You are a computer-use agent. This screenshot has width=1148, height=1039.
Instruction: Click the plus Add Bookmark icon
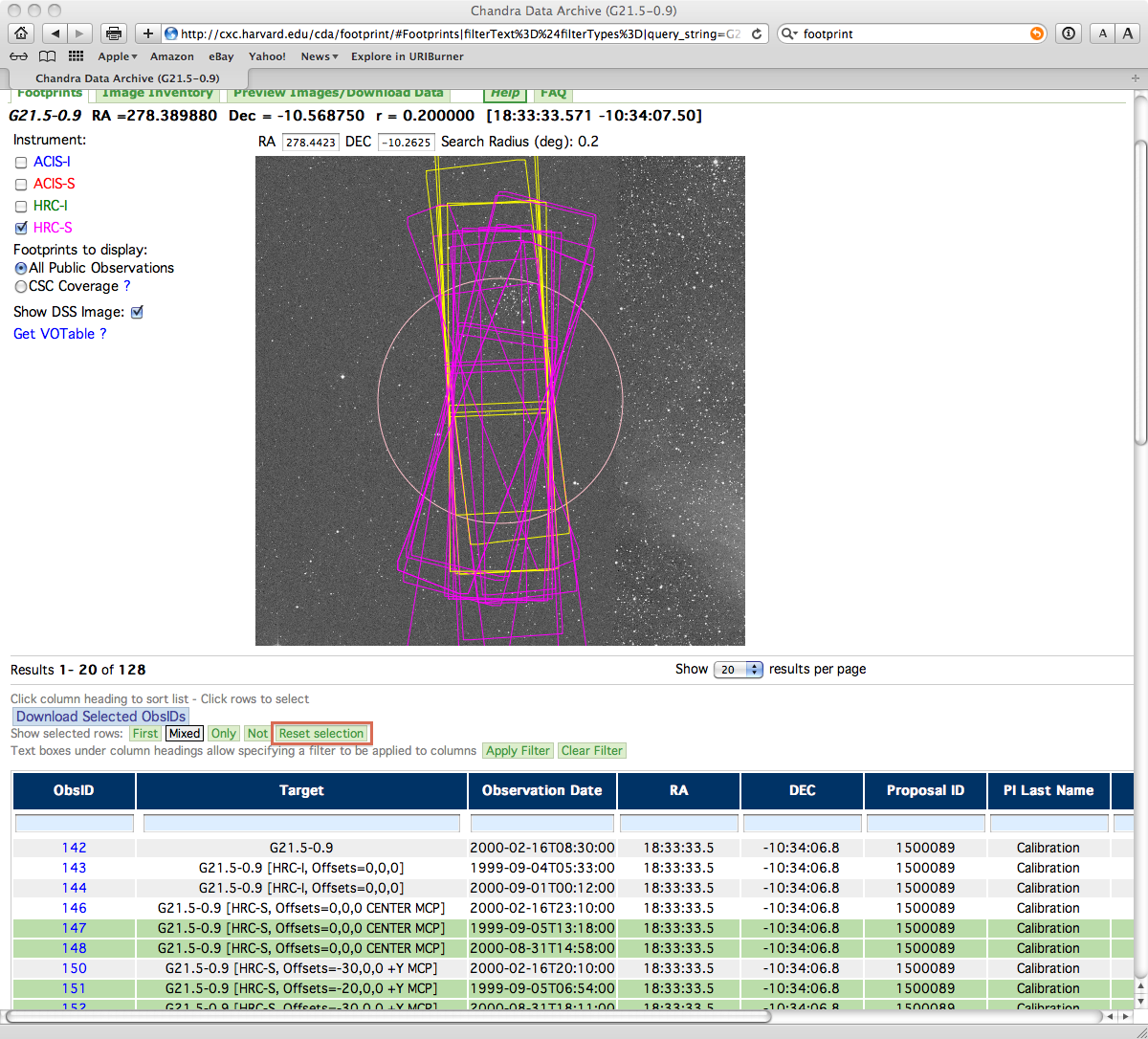pos(148,33)
